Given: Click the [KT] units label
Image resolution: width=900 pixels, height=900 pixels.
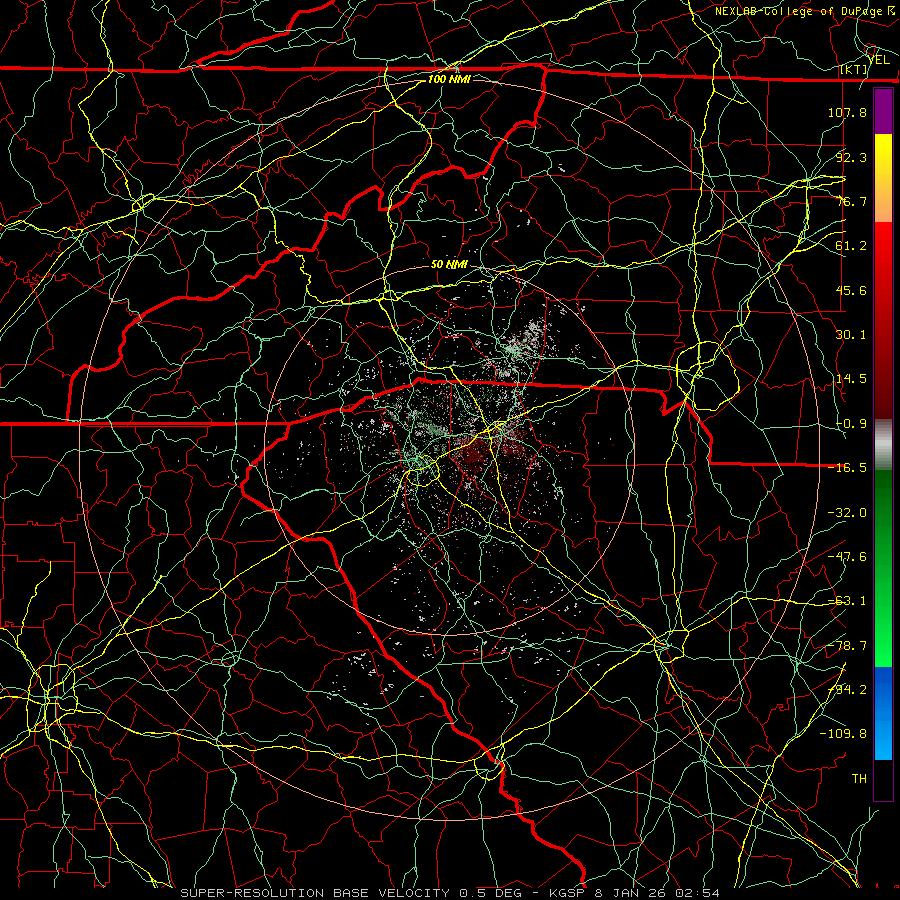Looking at the screenshot, I should click(854, 69).
